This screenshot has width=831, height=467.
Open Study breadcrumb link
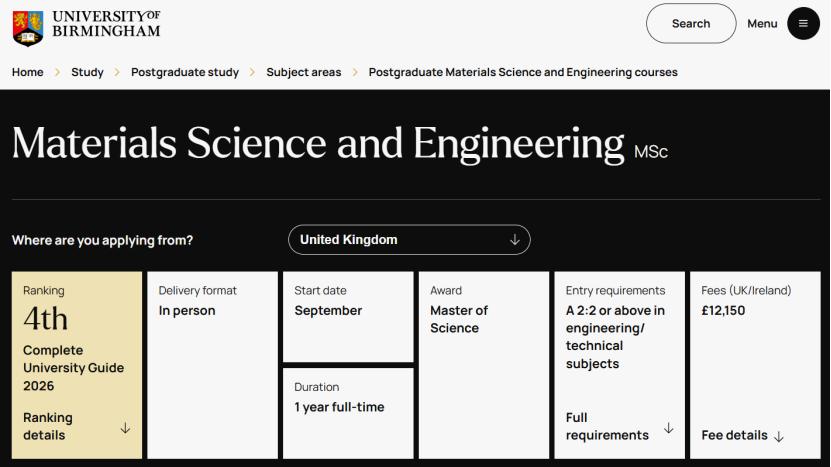tap(87, 73)
